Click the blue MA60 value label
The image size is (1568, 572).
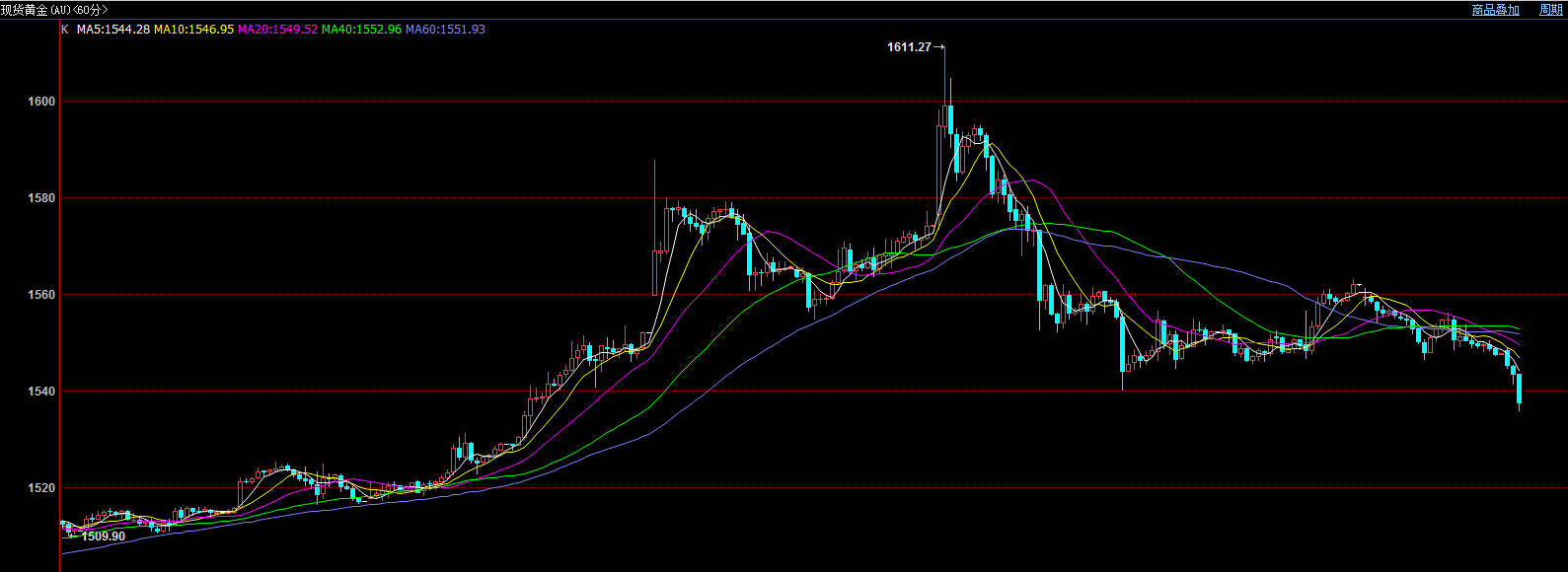coord(445,30)
